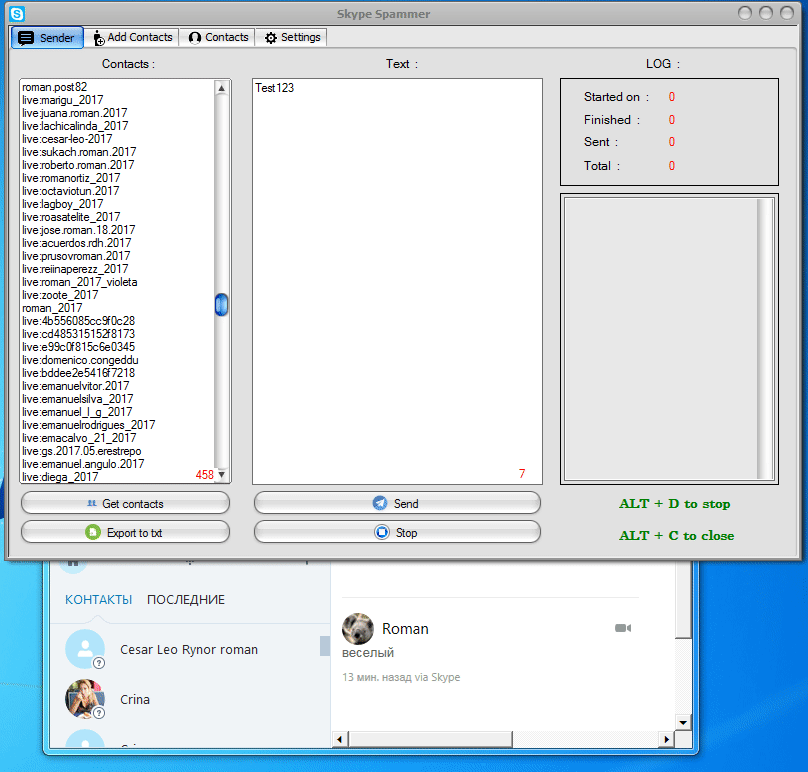The image size is (808, 772).
Task: Select contact live:emacalvo_21_2017
Action: 79,438
